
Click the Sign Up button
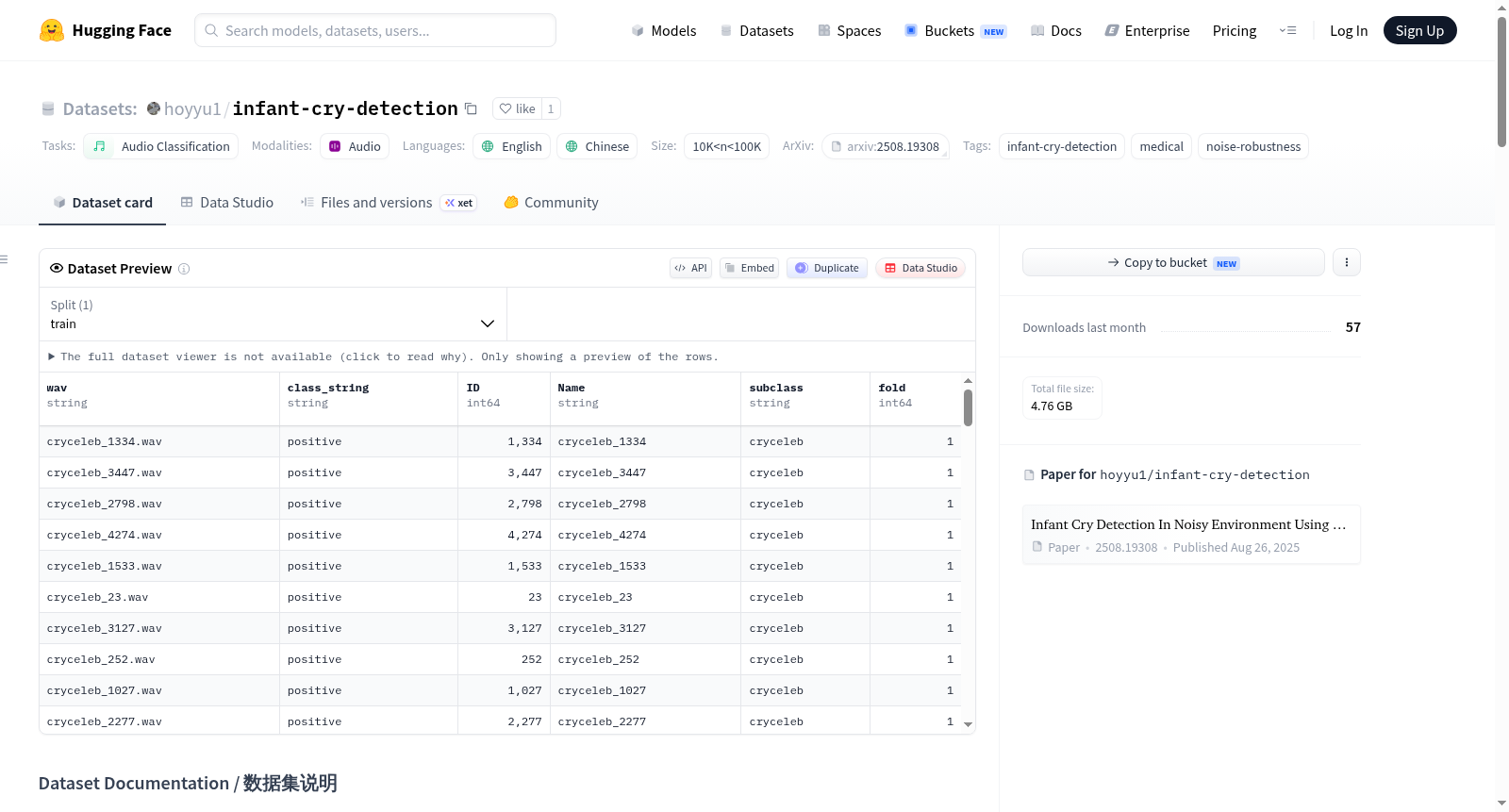pyautogui.click(x=1419, y=30)
